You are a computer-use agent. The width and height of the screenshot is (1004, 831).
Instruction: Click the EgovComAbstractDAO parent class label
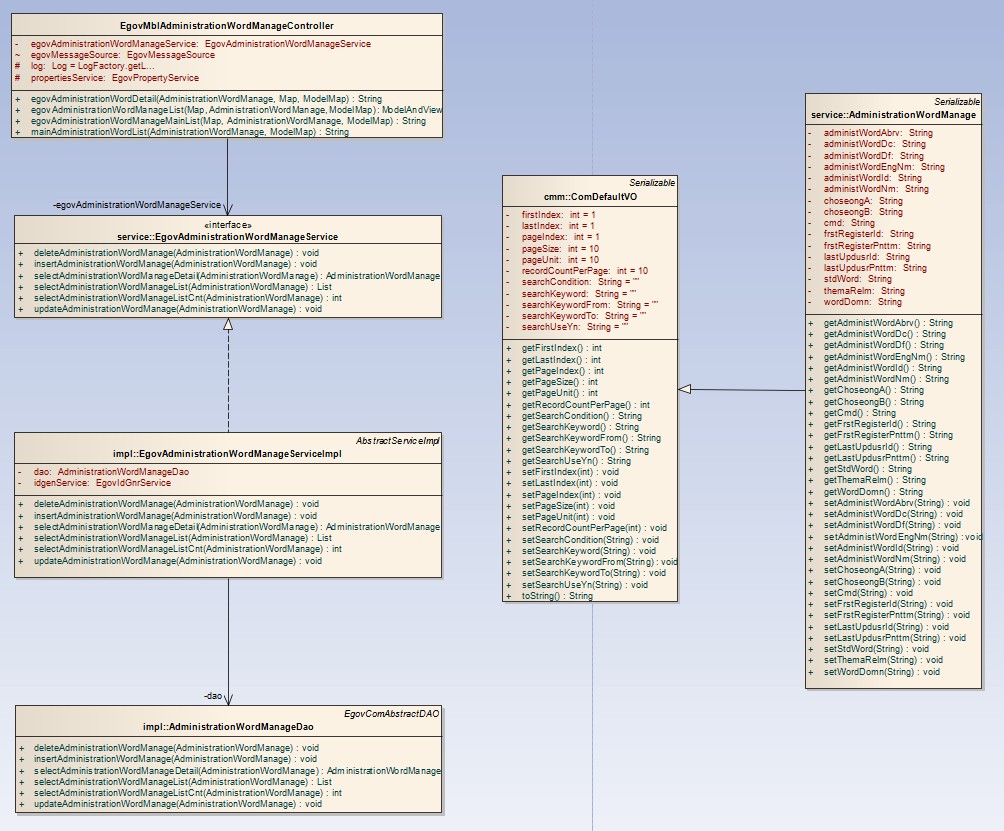click(x=391, y=713)
